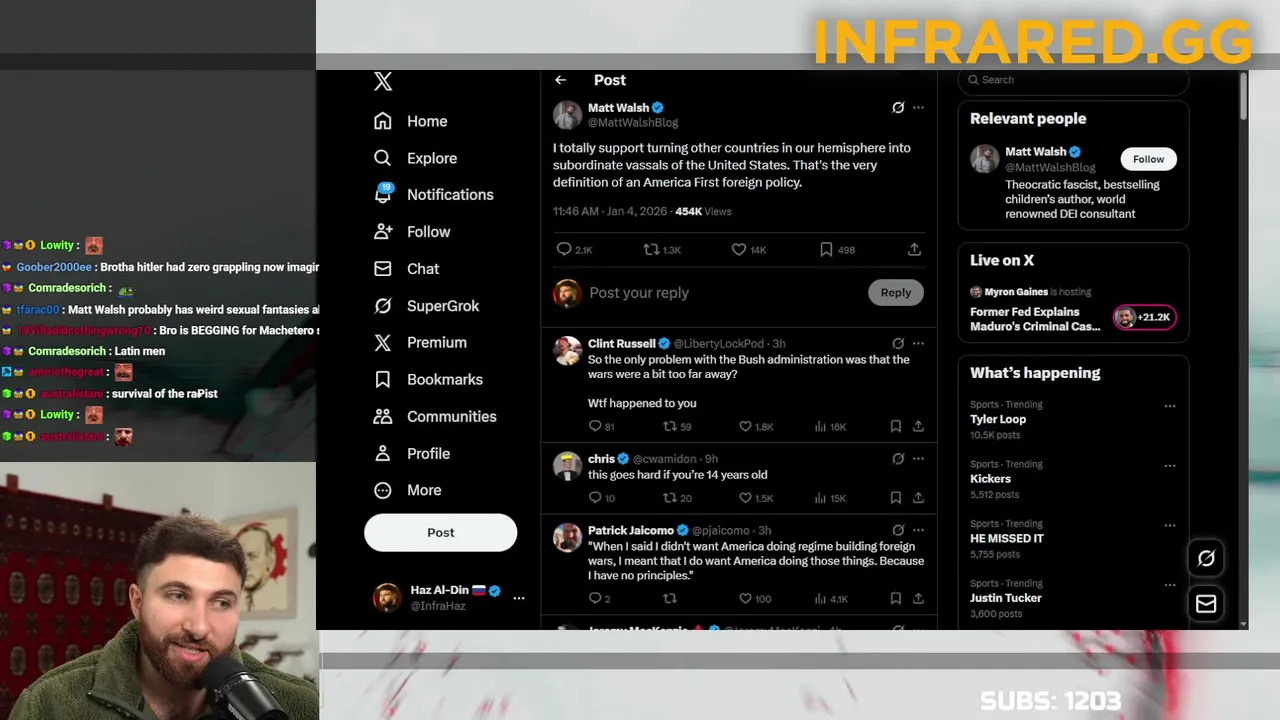The image size is (1280, 720).
Task: Click Haz Al-Din's profile avatar
Action: pyautogui.click(x=387, y=598)
